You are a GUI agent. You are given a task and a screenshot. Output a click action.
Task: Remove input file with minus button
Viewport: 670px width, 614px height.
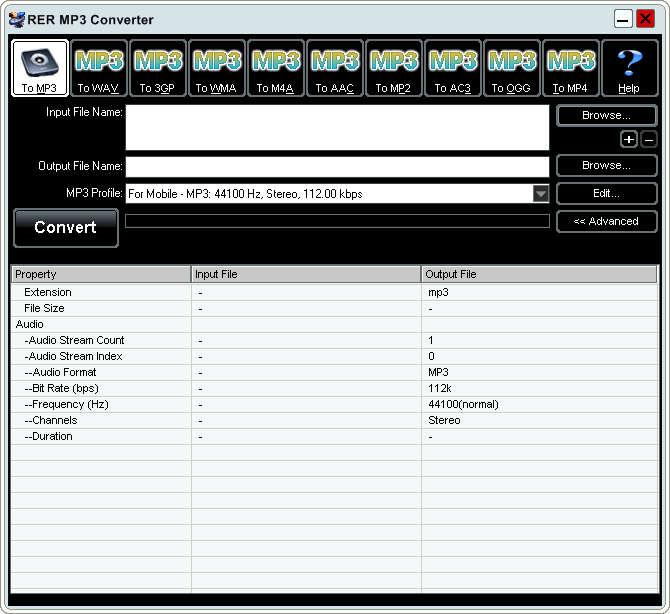[x=648, y=140]
